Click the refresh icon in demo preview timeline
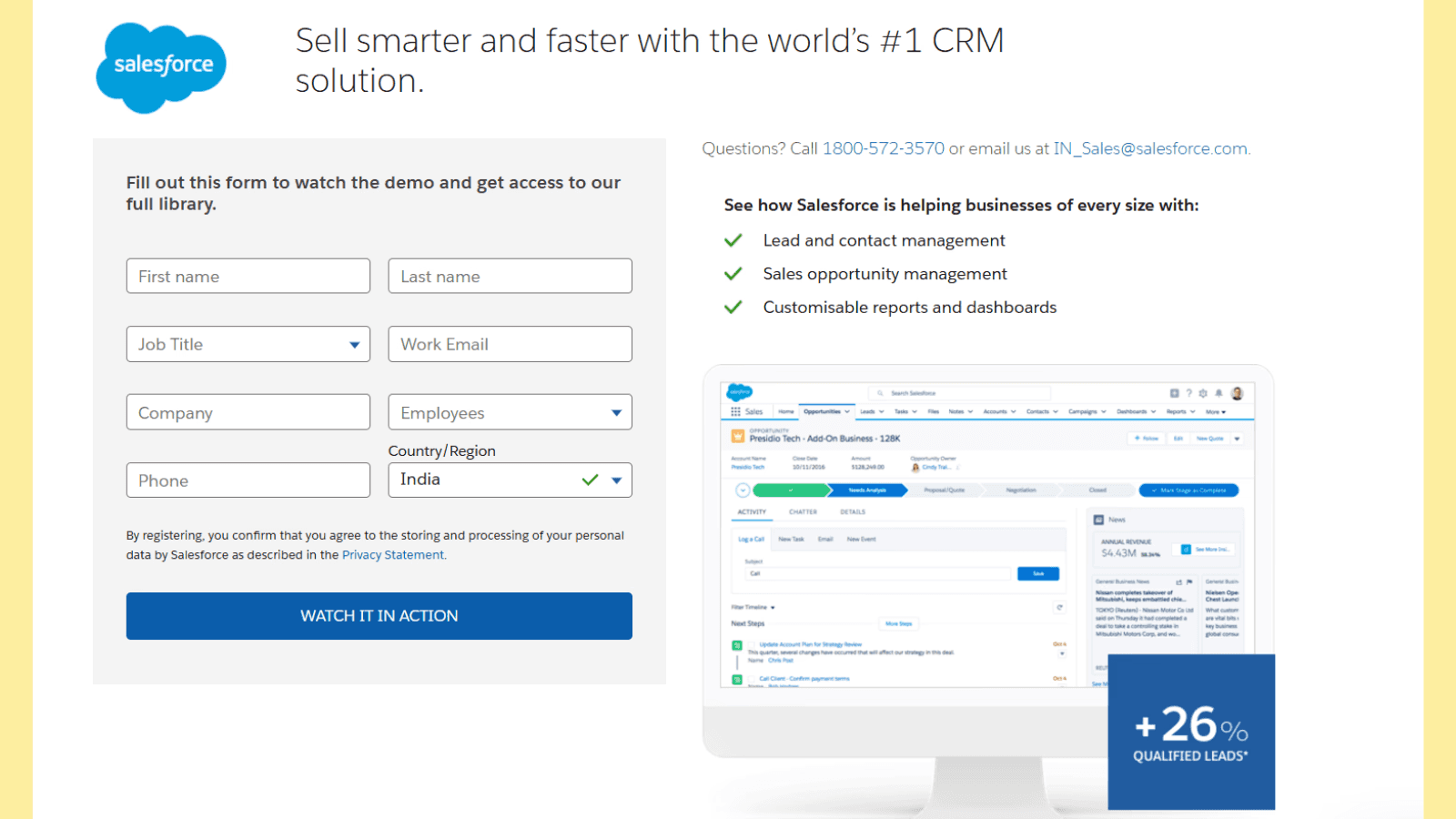The width and height of the screenshot is (1456, 819). click(1059, 607)
